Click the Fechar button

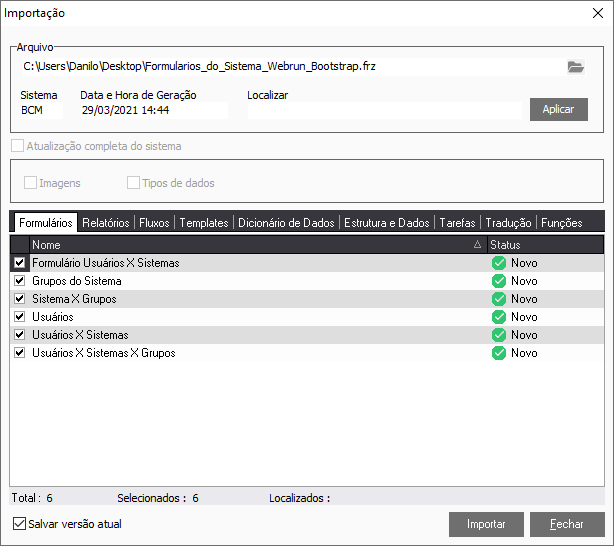tap(567, 524)
